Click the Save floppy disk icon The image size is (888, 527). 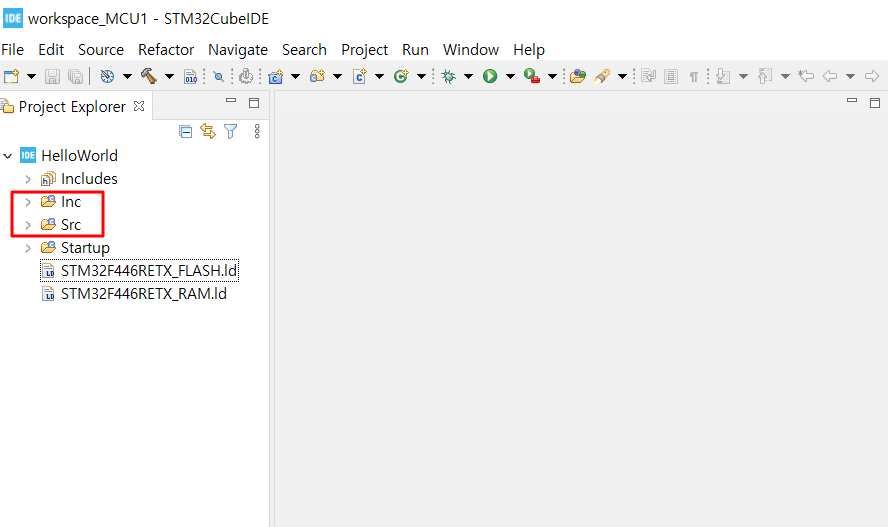52,76
